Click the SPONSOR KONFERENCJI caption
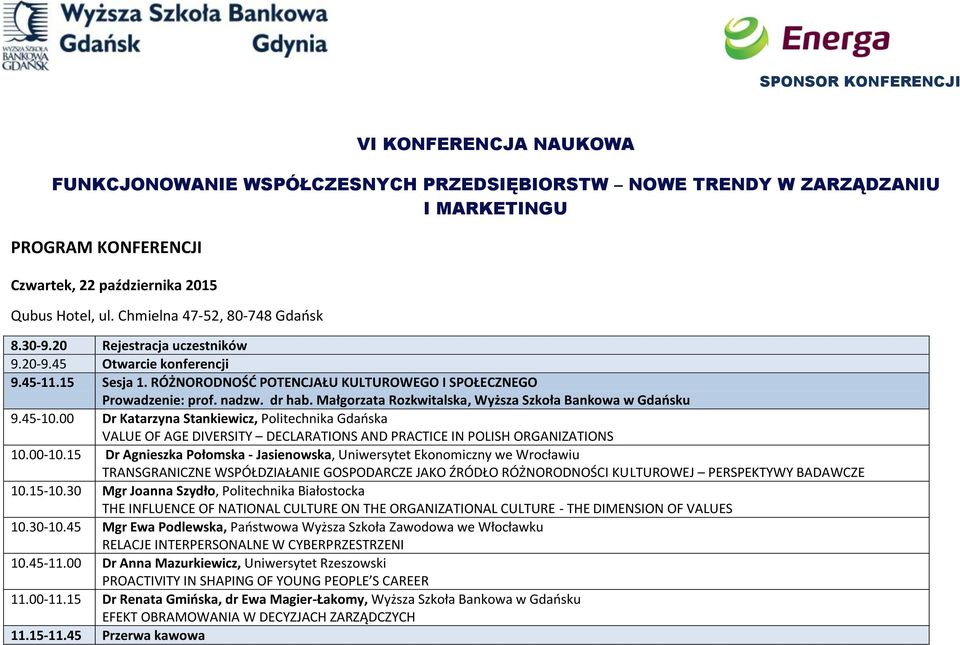This screenshot has width=960, height=645. (859, 81)
